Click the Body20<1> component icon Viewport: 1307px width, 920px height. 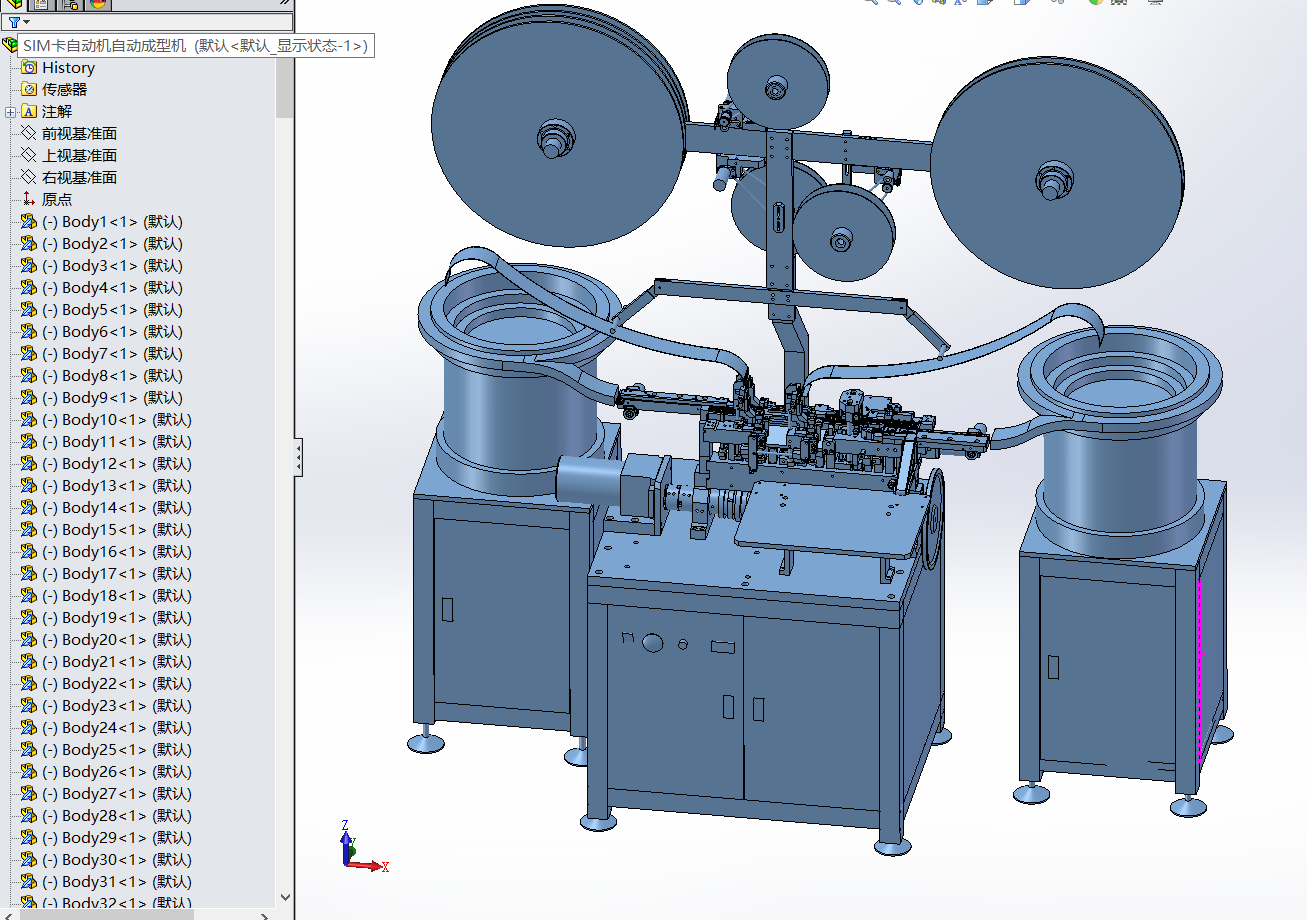[29, 640]
